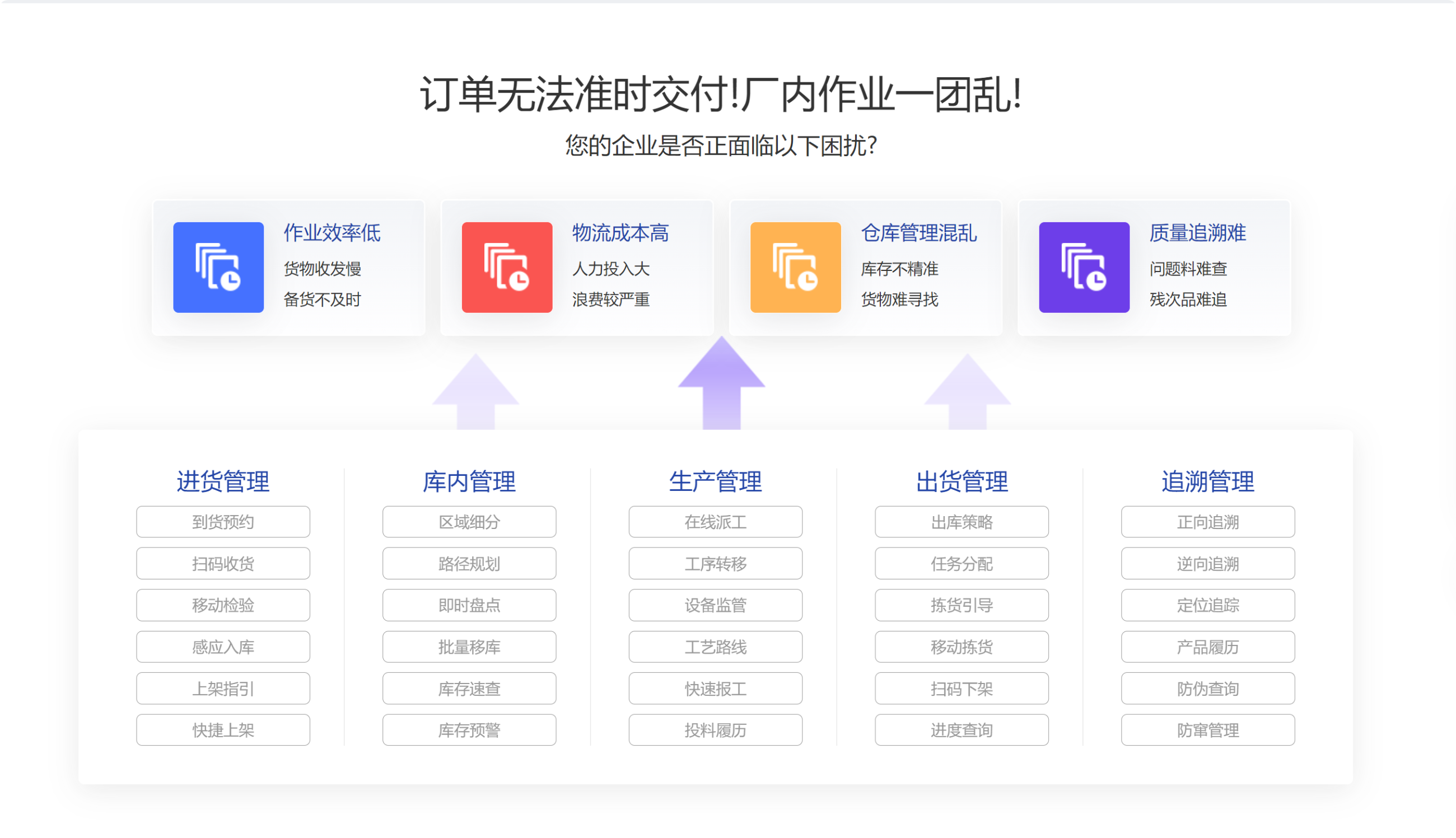
Task: Click the blue 作业效率低 icon
Action: click(218, 267)
